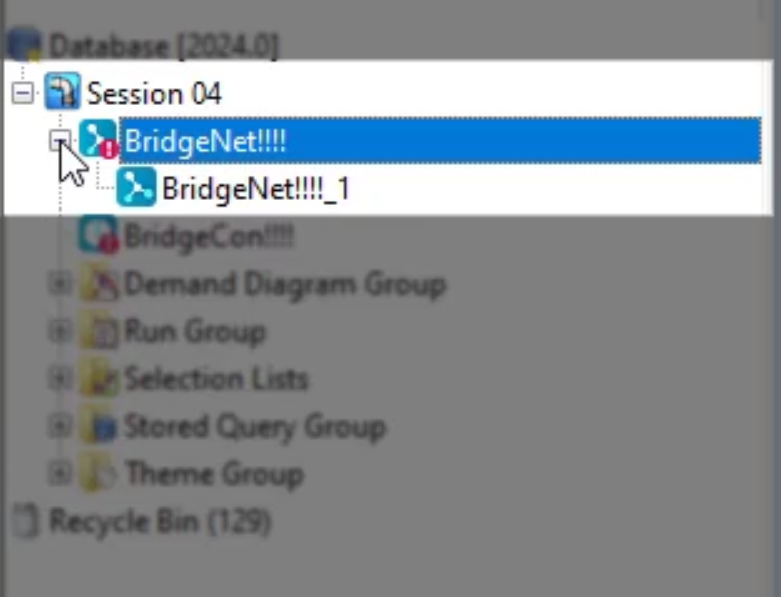Click the Recycle Bin icon
This screenshot has height=597, width=781.
click(25, 521)
